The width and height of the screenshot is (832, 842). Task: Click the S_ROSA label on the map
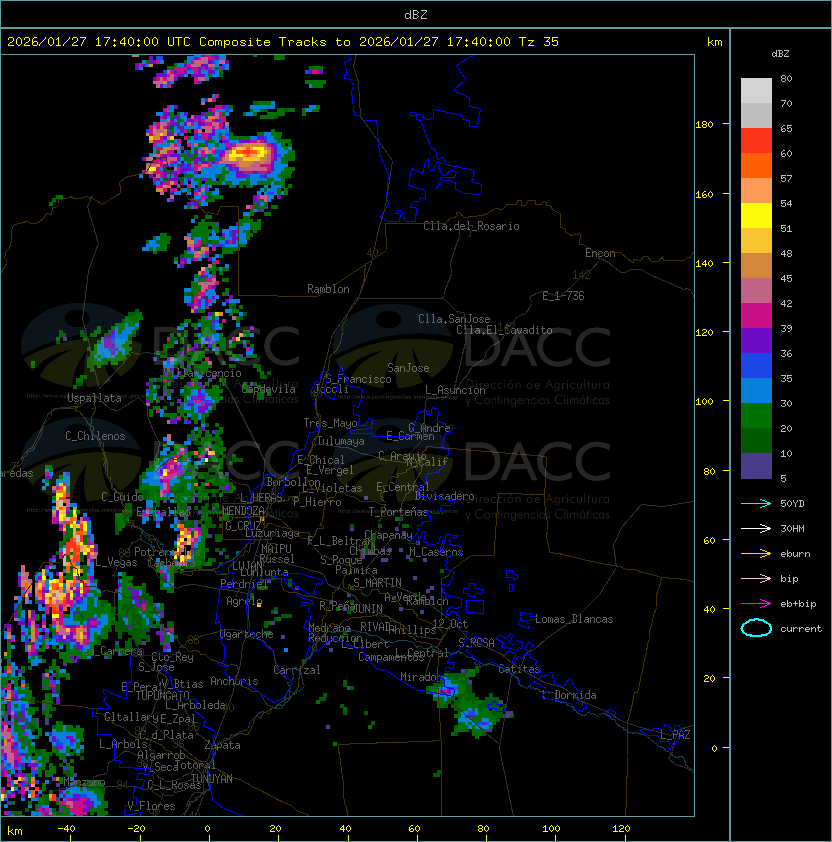(x=476, y=643)
